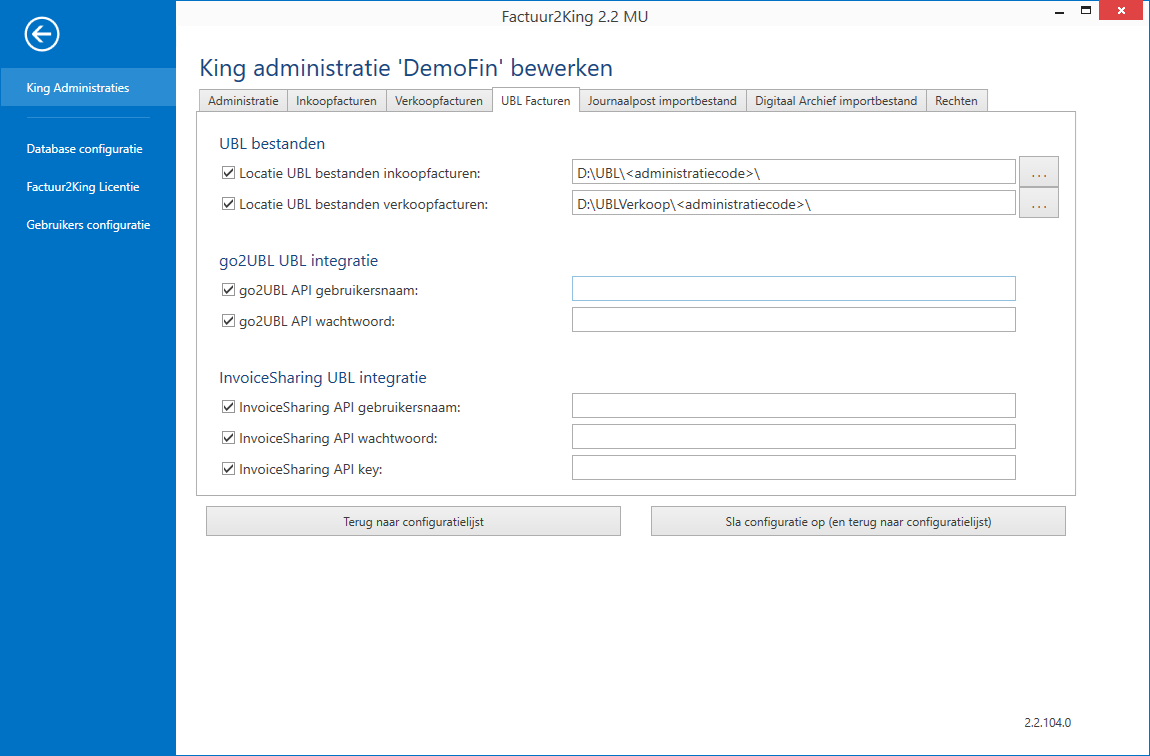Browse for verkoopfacturen UBL folder
1150x756 pixels.
pyautogui.click(x=1039, y=203)
